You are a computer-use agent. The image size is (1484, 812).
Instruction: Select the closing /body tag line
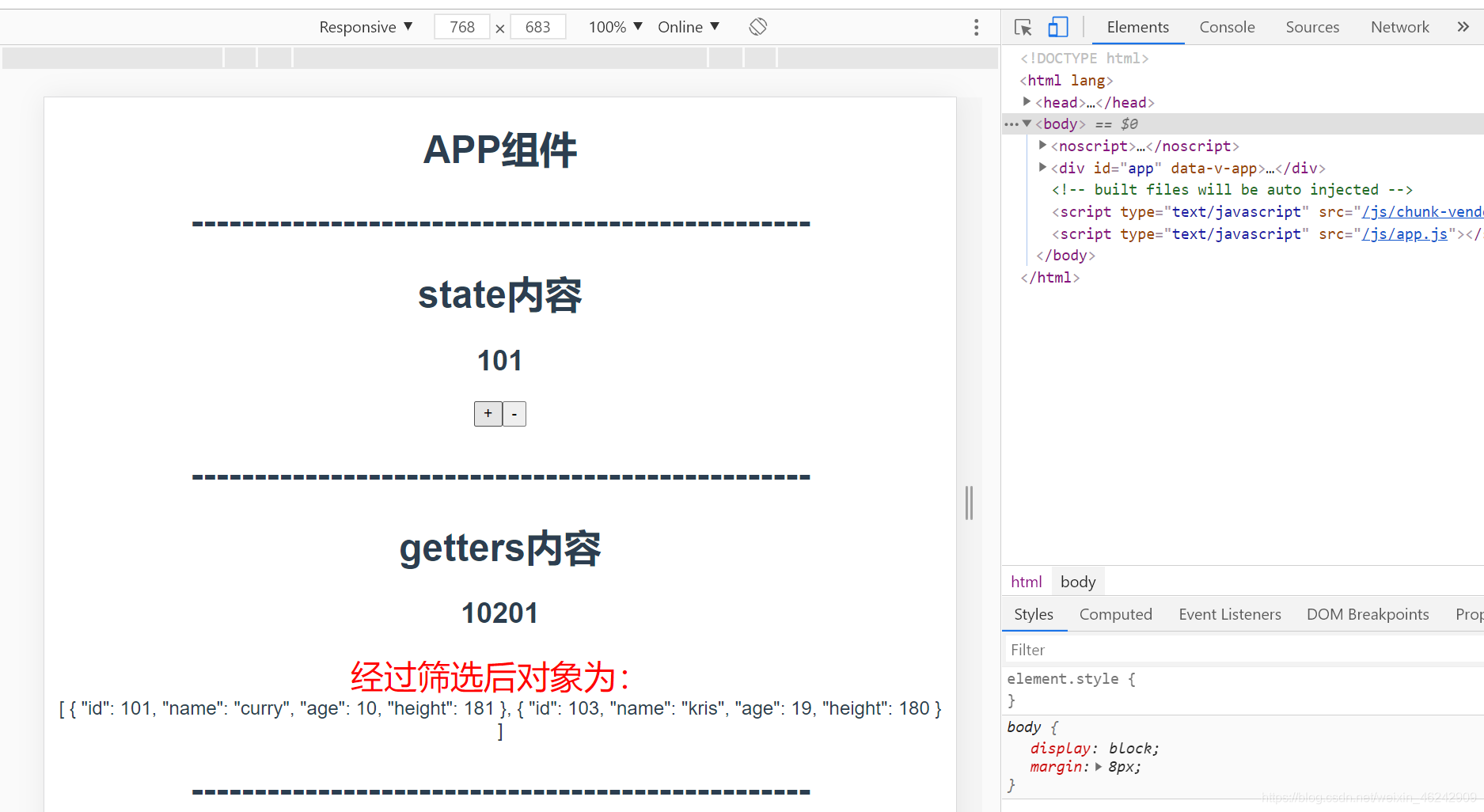[1065, 256]
